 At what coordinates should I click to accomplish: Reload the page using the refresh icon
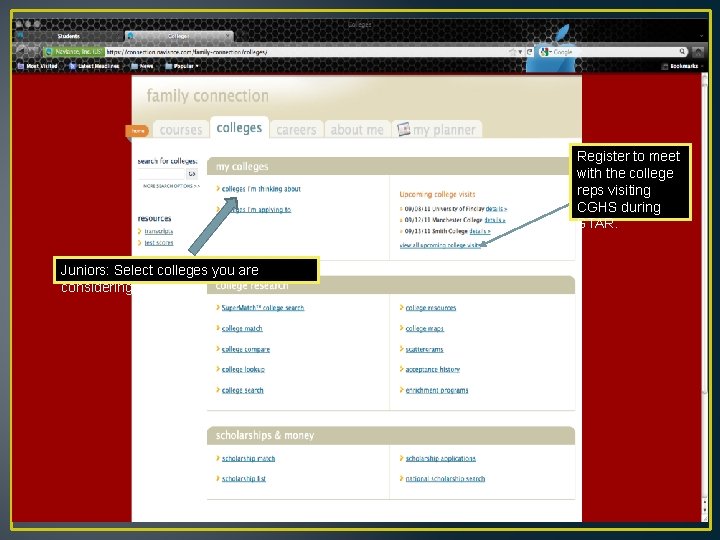point(529,52)
